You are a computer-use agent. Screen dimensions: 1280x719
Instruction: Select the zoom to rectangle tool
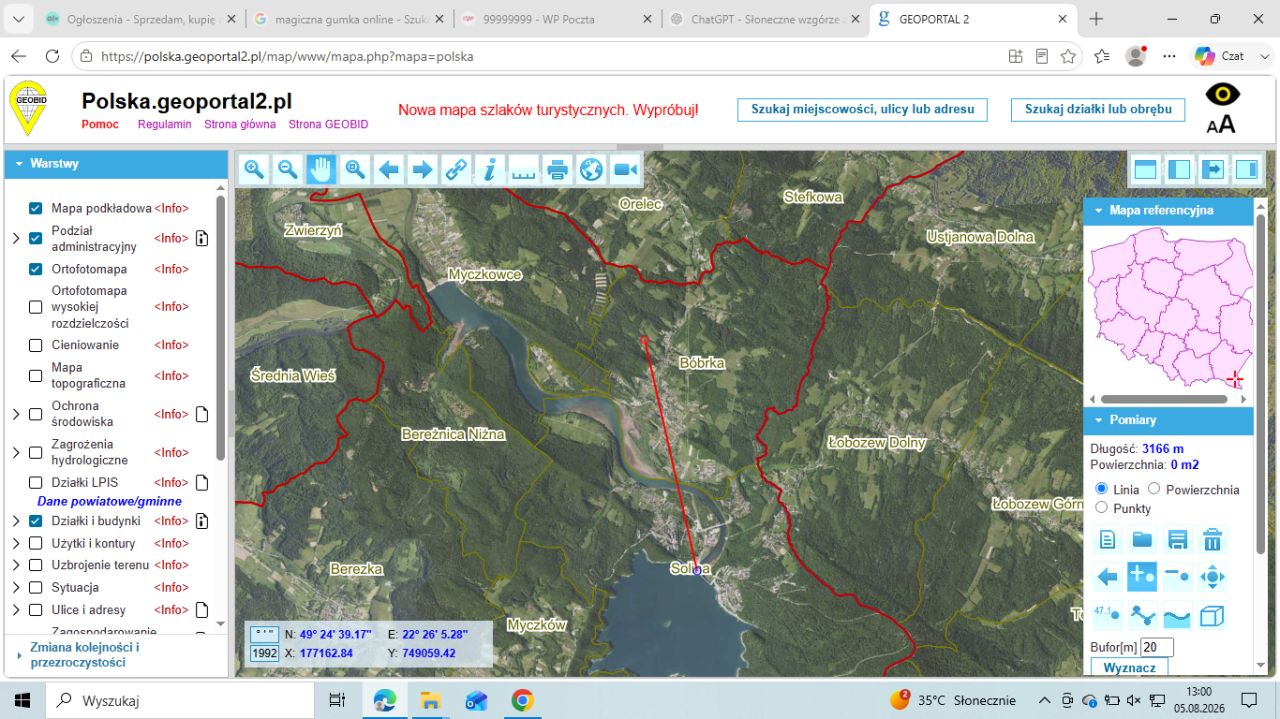click(355, 170)
